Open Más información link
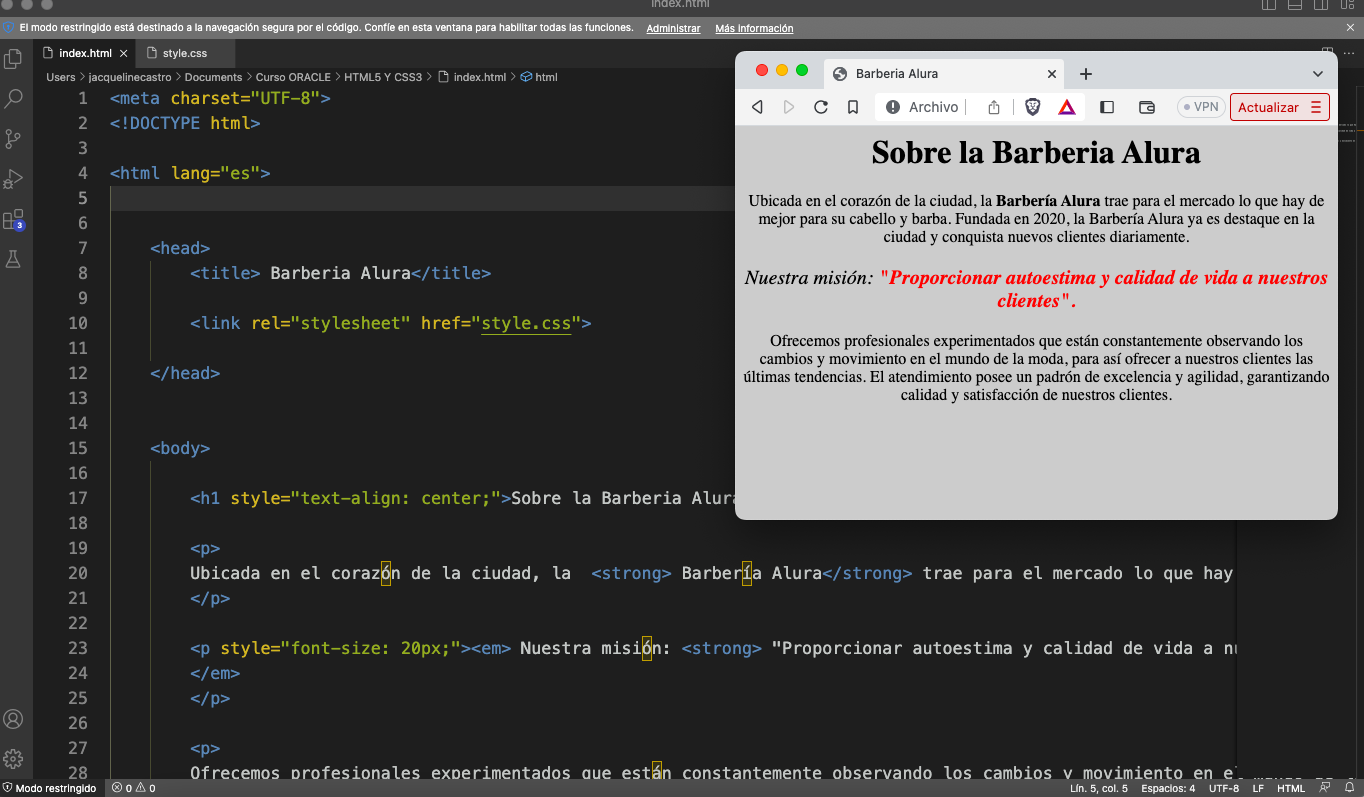Viewport: 1364px width, 797px height. [754, 28]
